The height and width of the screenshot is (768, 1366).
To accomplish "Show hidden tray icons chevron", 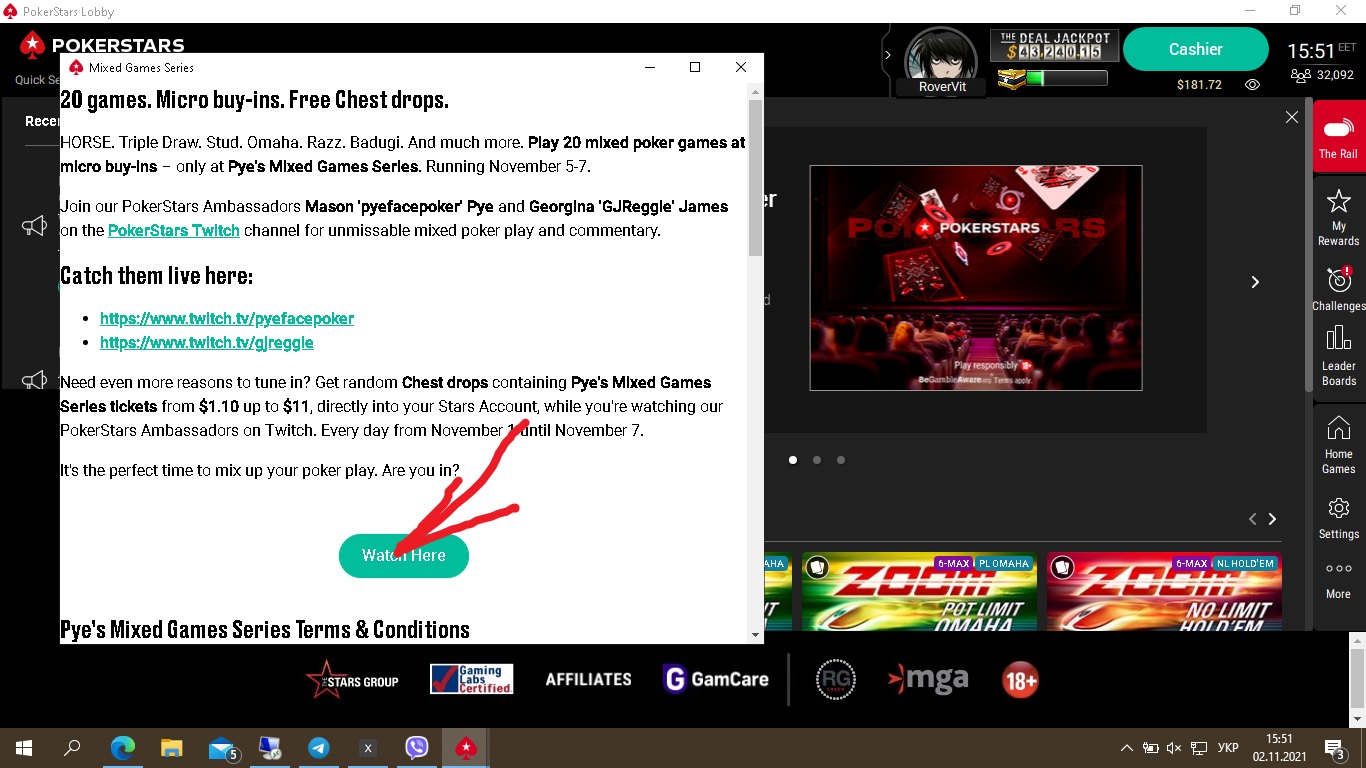I will [1127, 748].
